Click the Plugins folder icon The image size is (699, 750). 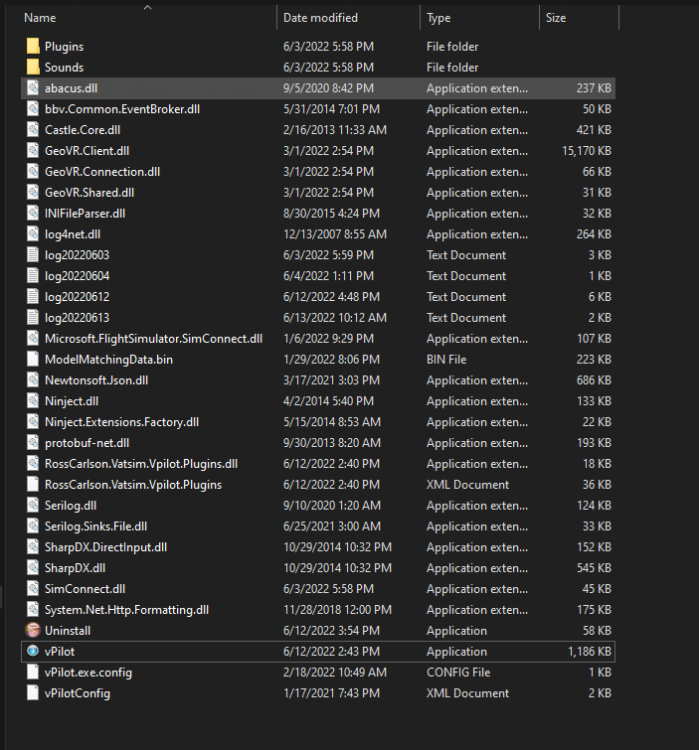tap(33, 46)
